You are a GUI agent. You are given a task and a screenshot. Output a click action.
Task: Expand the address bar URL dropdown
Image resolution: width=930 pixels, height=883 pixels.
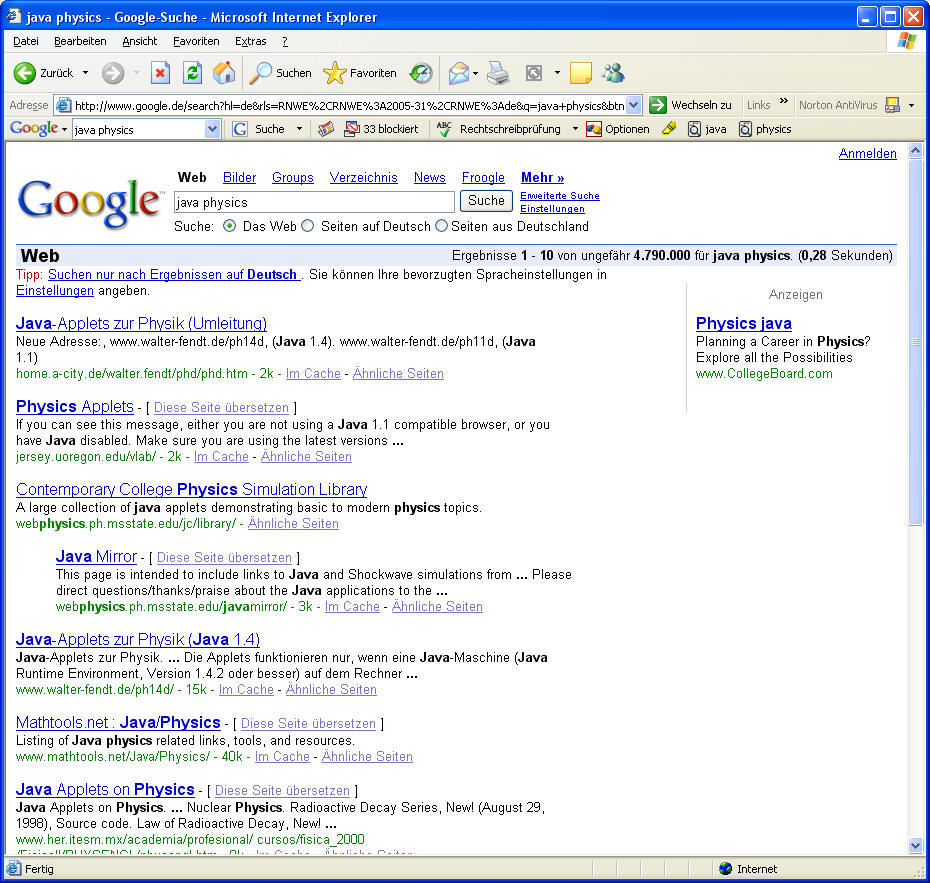point(634,105)
